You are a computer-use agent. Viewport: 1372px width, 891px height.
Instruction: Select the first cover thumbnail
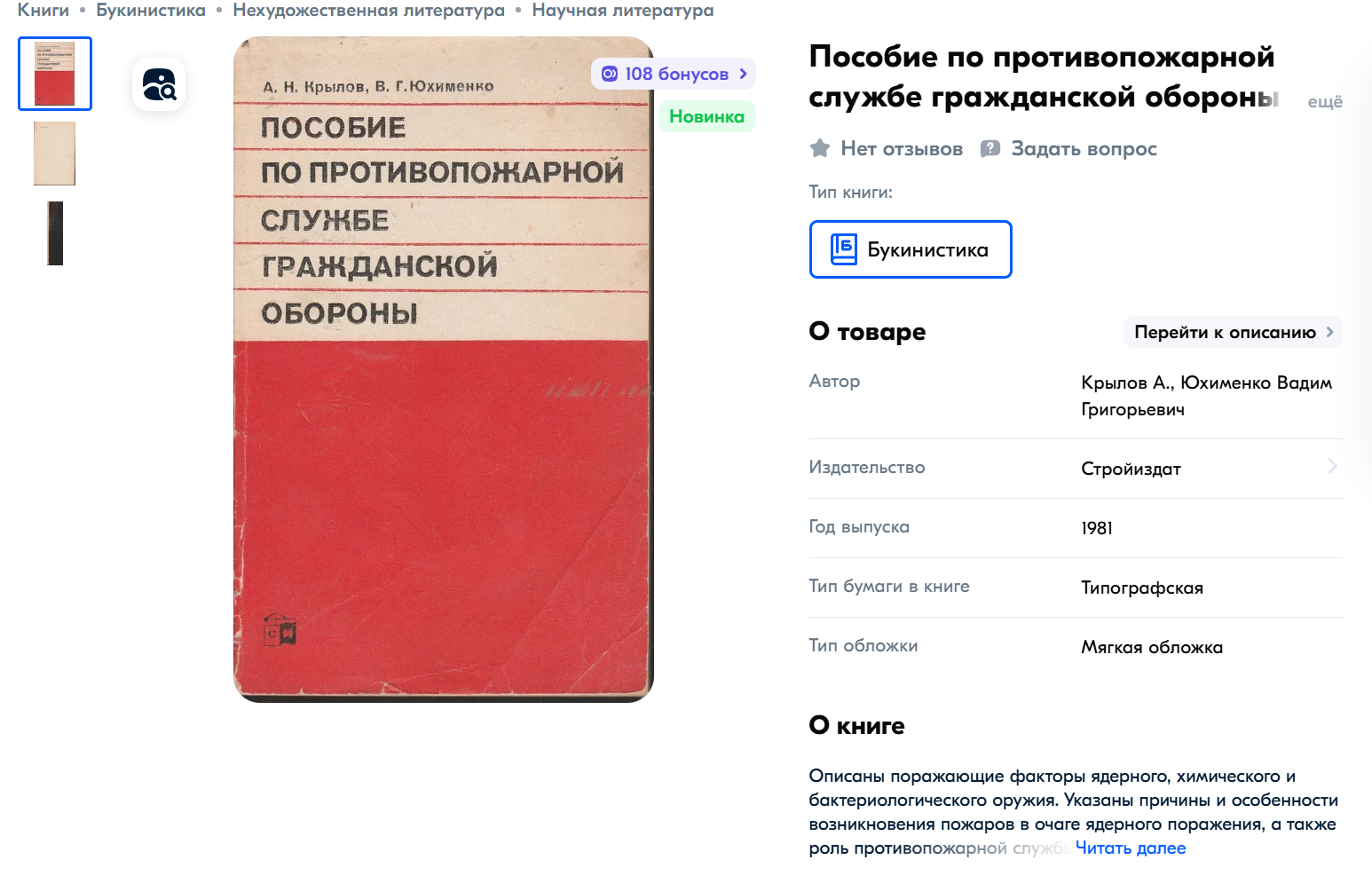click(x=55, y=74)
